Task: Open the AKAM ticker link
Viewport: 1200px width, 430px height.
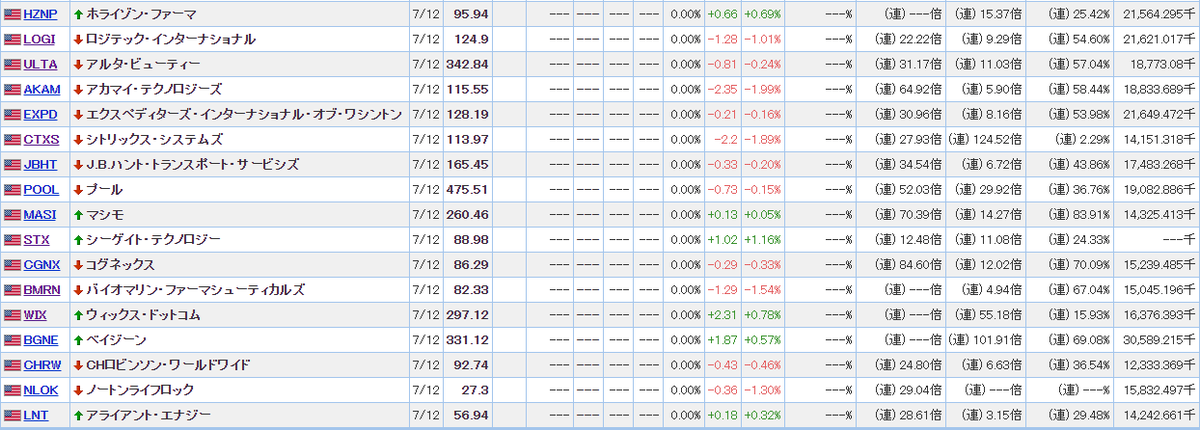Action: click(x=41, y=89)
